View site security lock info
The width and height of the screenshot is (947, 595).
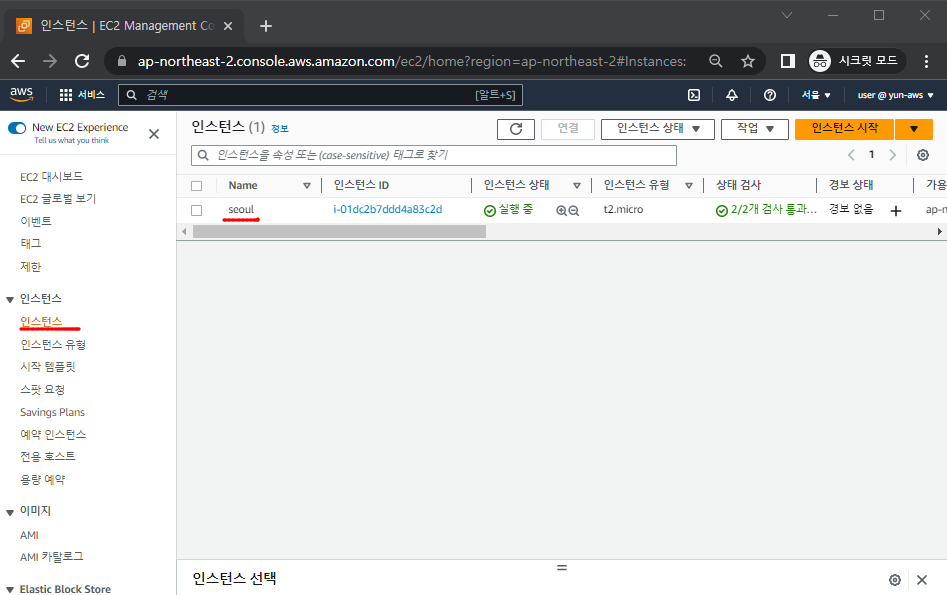pos(122,61)
